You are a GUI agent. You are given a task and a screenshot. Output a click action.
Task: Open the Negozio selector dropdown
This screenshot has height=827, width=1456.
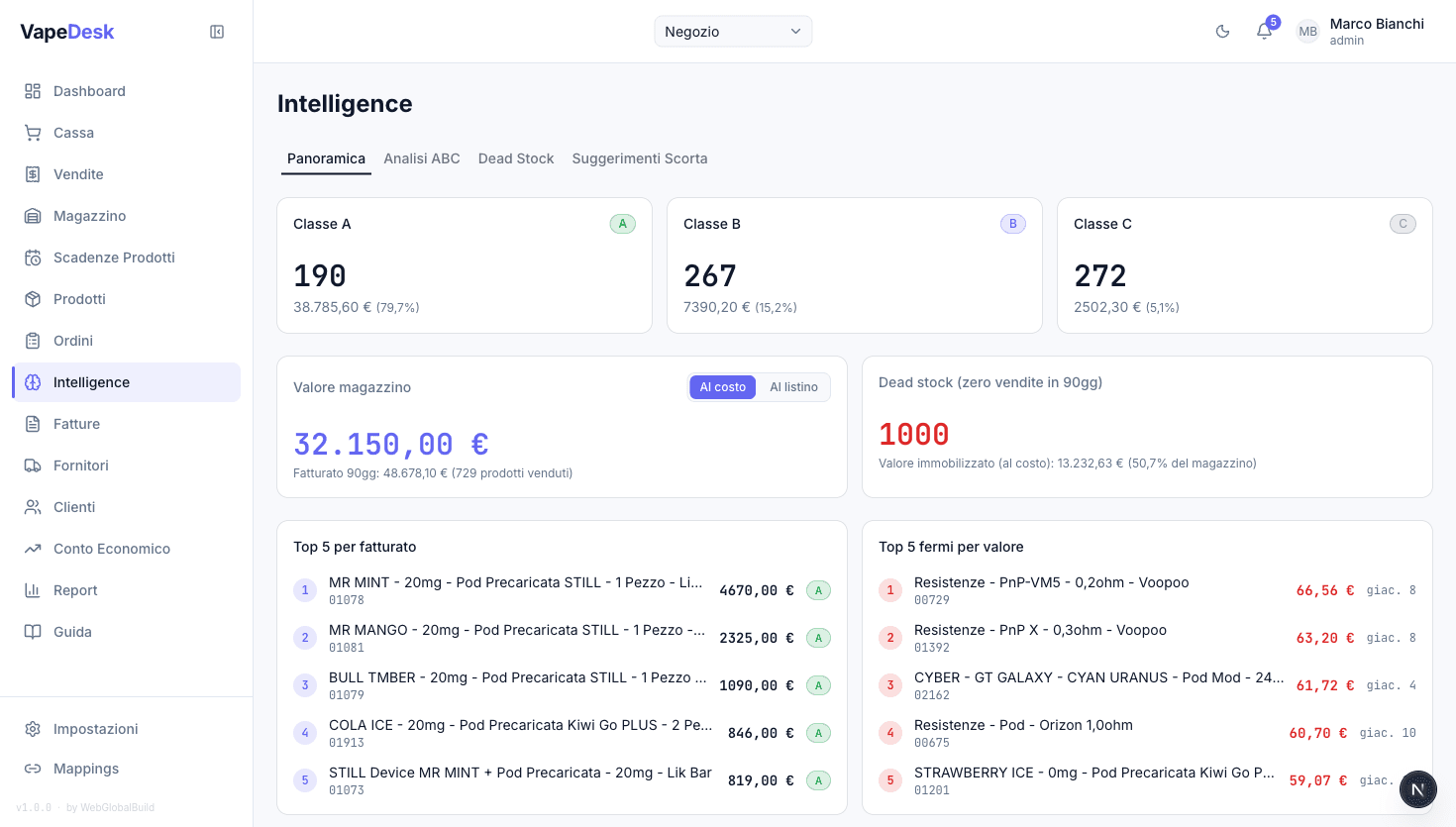733,31
